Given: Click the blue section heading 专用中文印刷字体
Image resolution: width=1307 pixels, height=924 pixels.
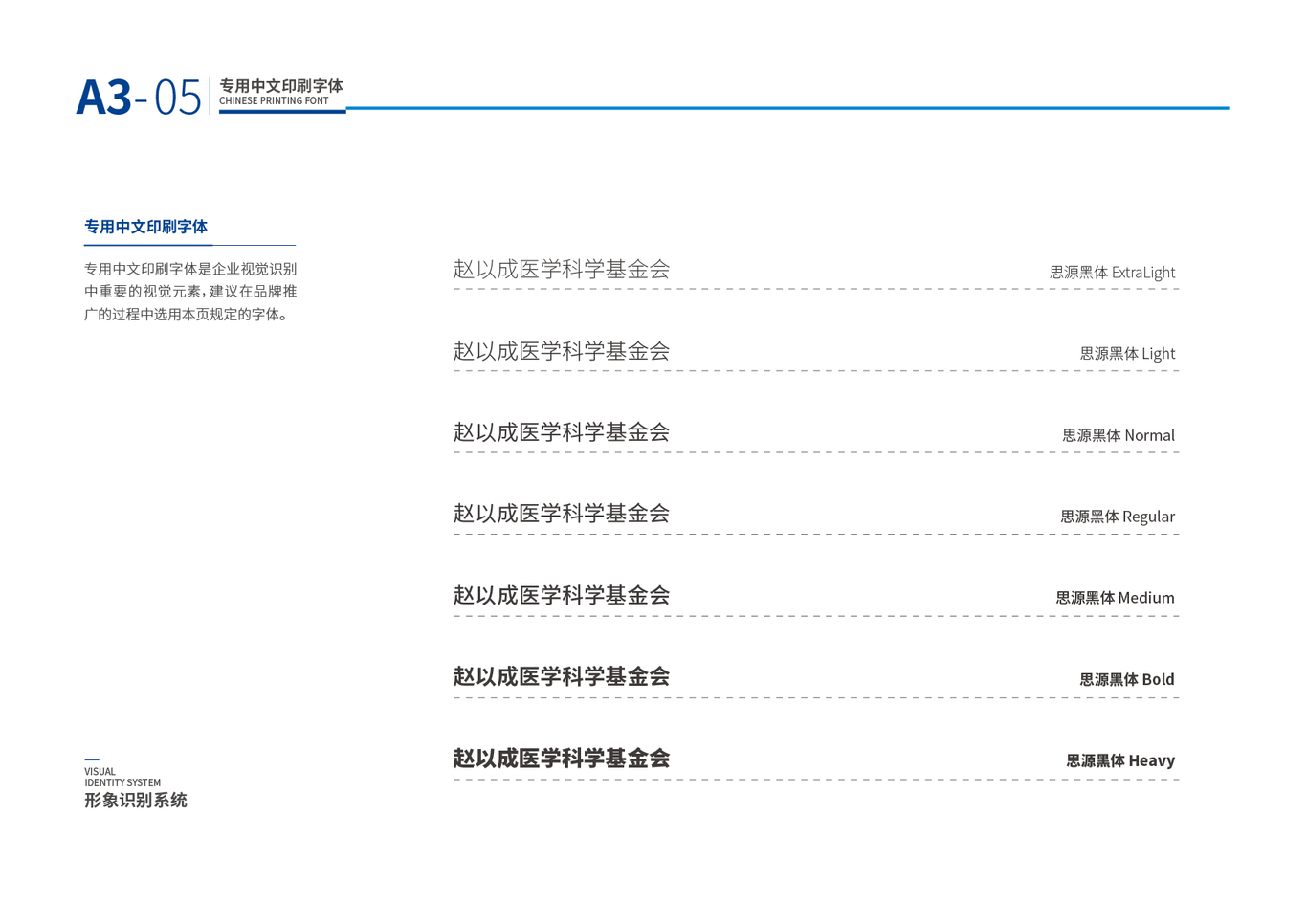Looking at the screenshot, I should click(145, 227).
